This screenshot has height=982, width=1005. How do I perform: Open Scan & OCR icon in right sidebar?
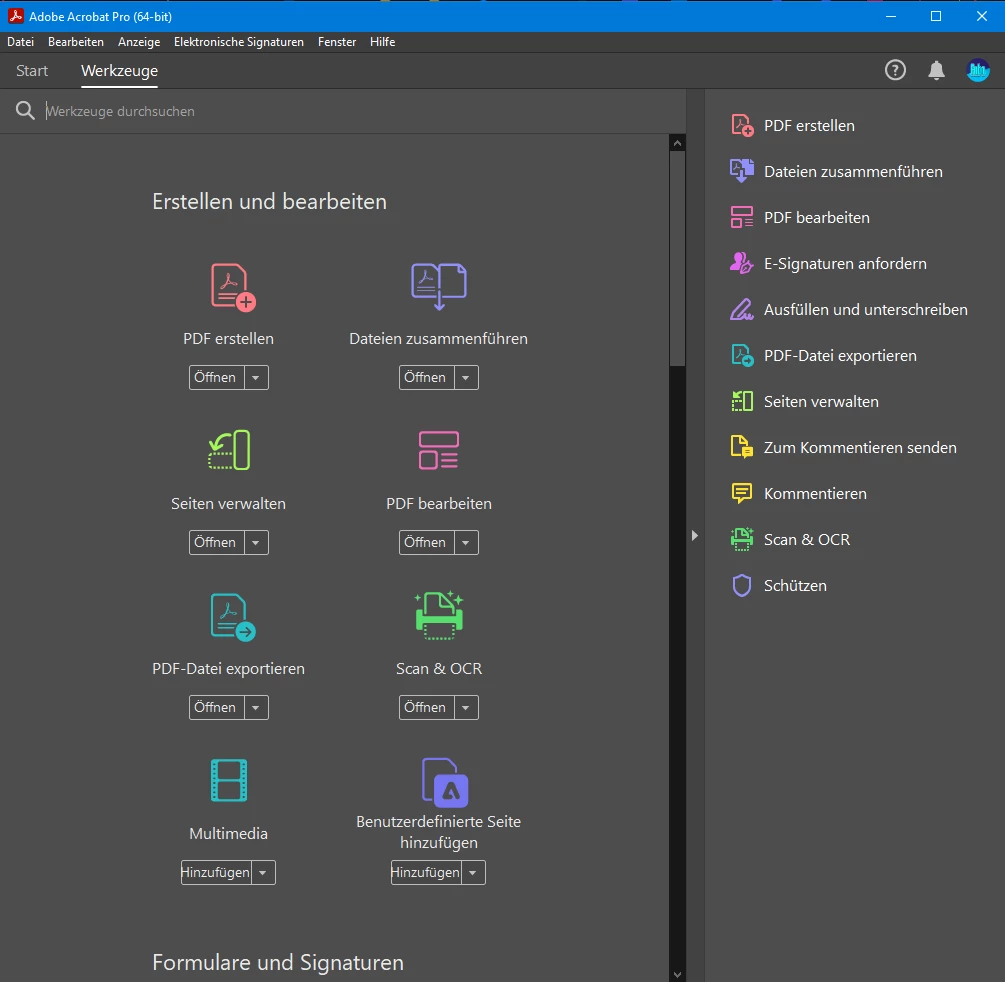tap(742, 540)
